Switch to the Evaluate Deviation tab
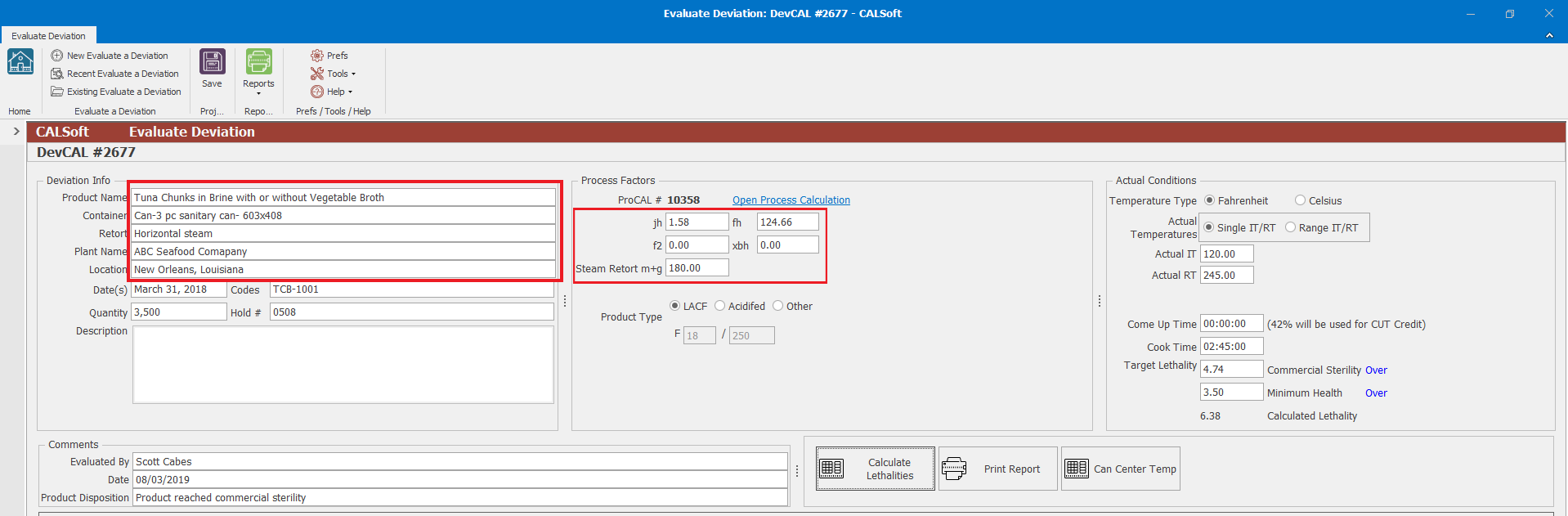Viewport: 1568px width, 516px height. (x=48, y=36)
